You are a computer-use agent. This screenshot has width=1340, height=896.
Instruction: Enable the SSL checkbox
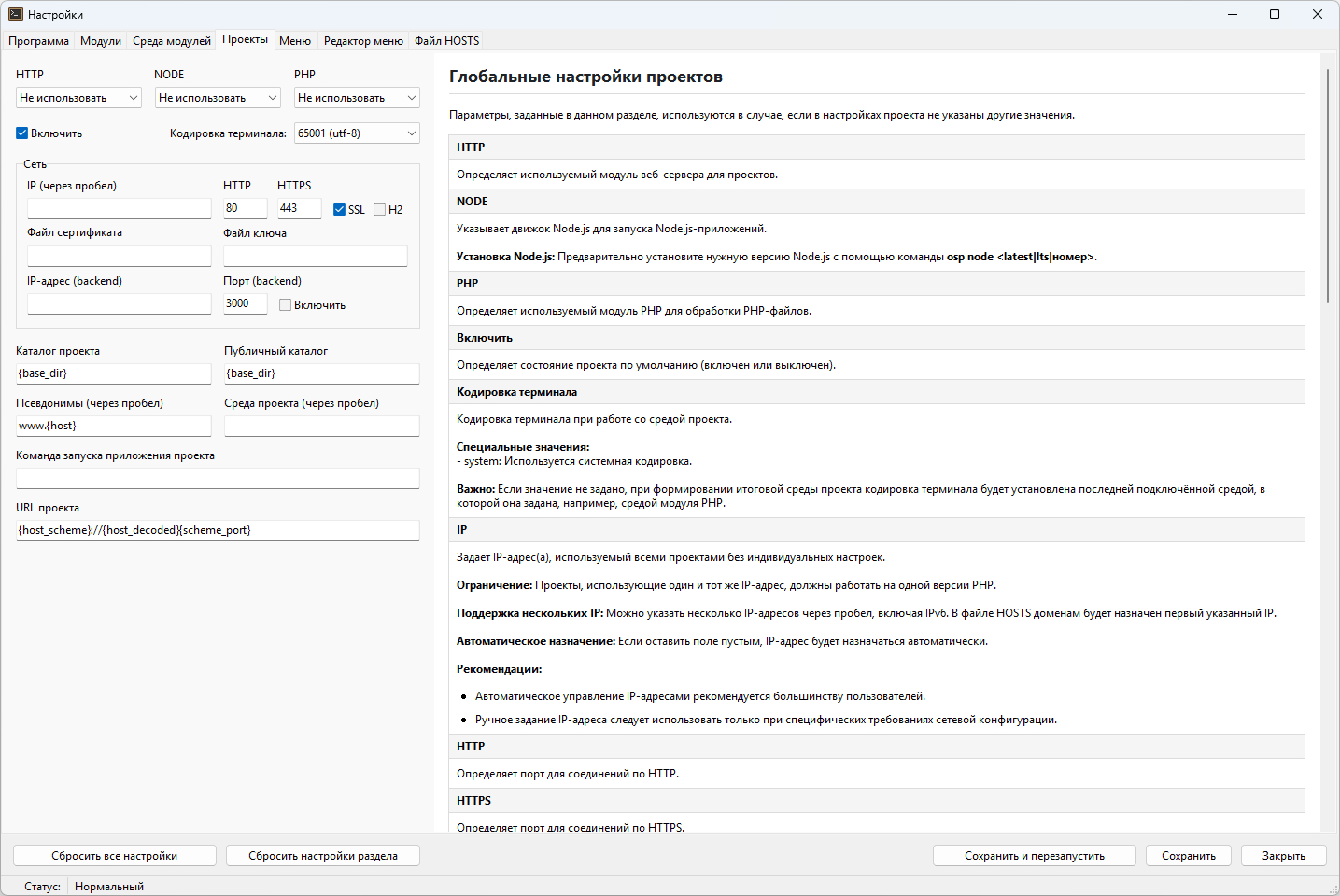click(x=340, y=210)
